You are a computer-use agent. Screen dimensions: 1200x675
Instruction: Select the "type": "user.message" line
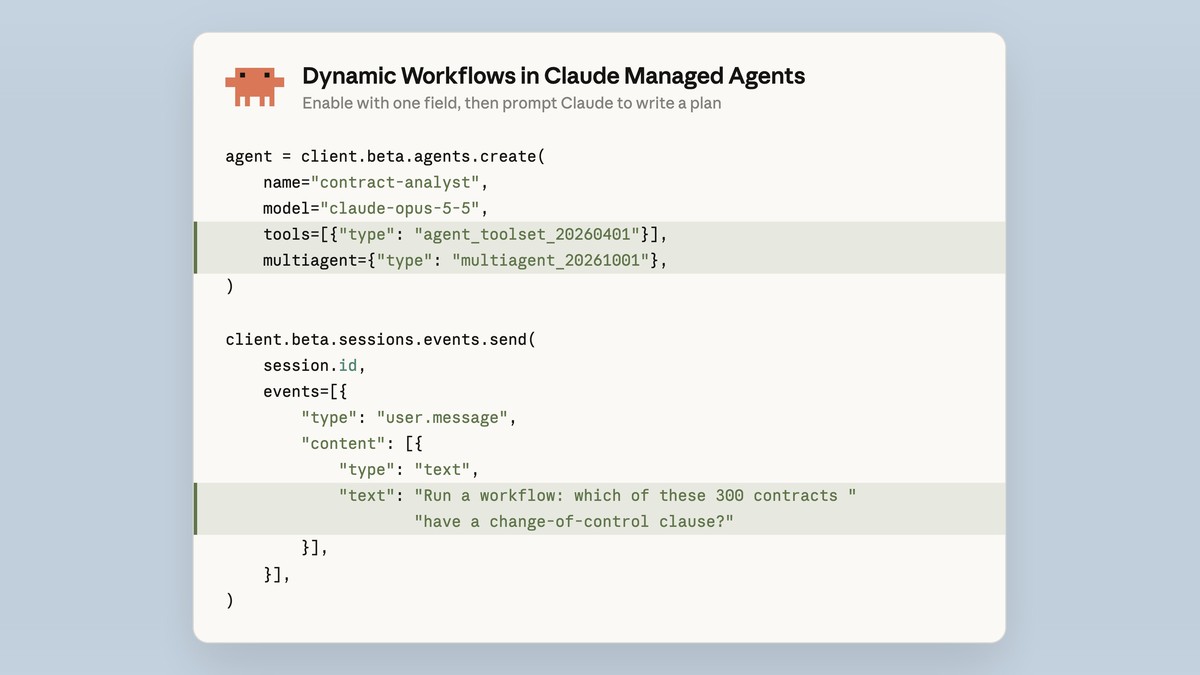(x=409, y=417)
